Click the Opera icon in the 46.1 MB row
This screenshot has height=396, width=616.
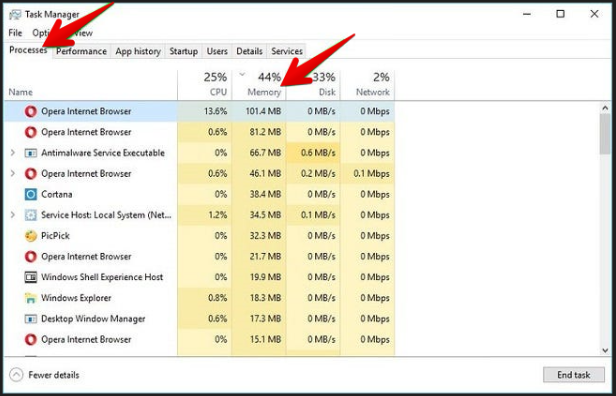tap(31, 174)
